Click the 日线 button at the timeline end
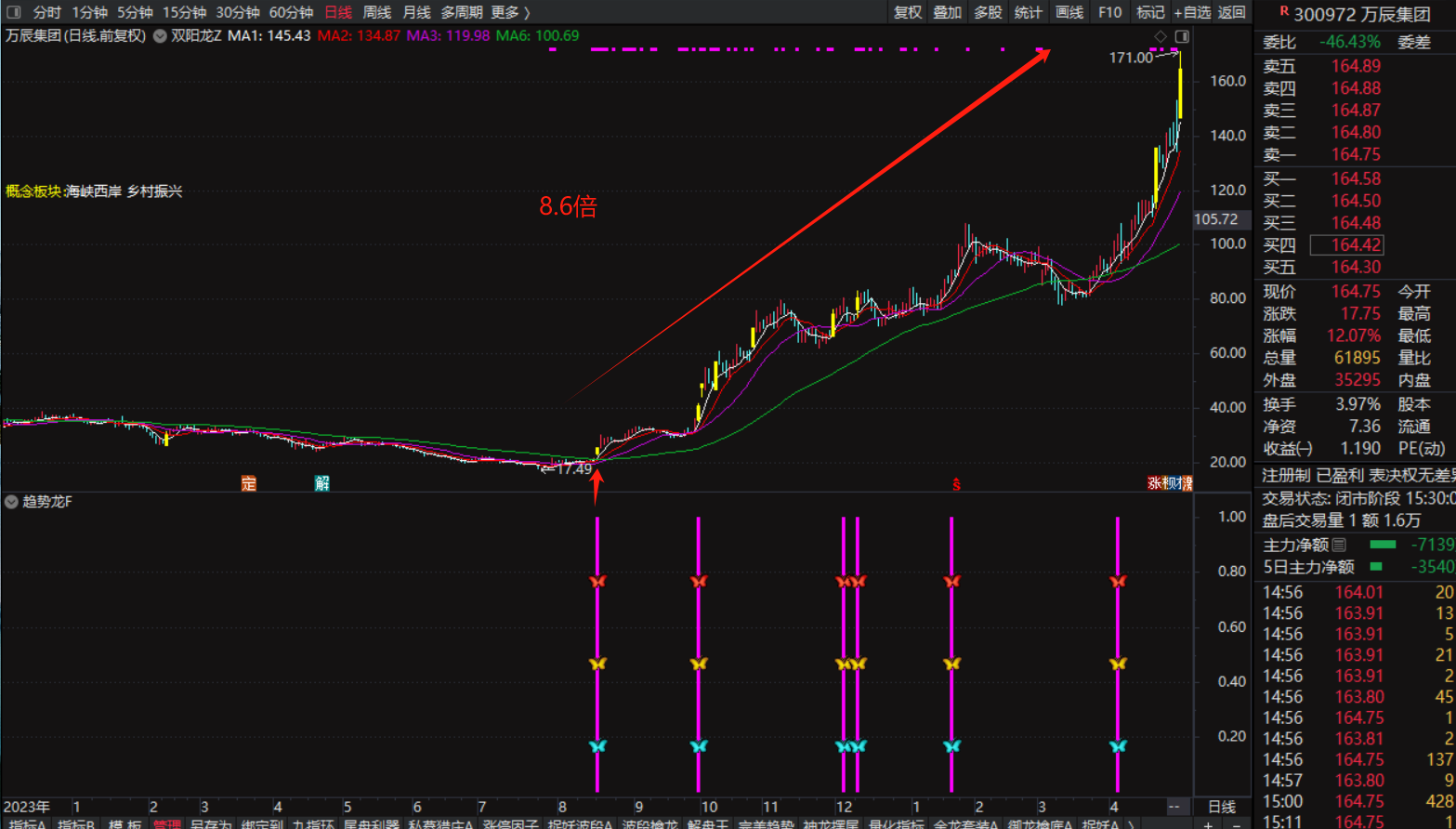Viewport: 1456px width, 829px height. [1221, 807]
